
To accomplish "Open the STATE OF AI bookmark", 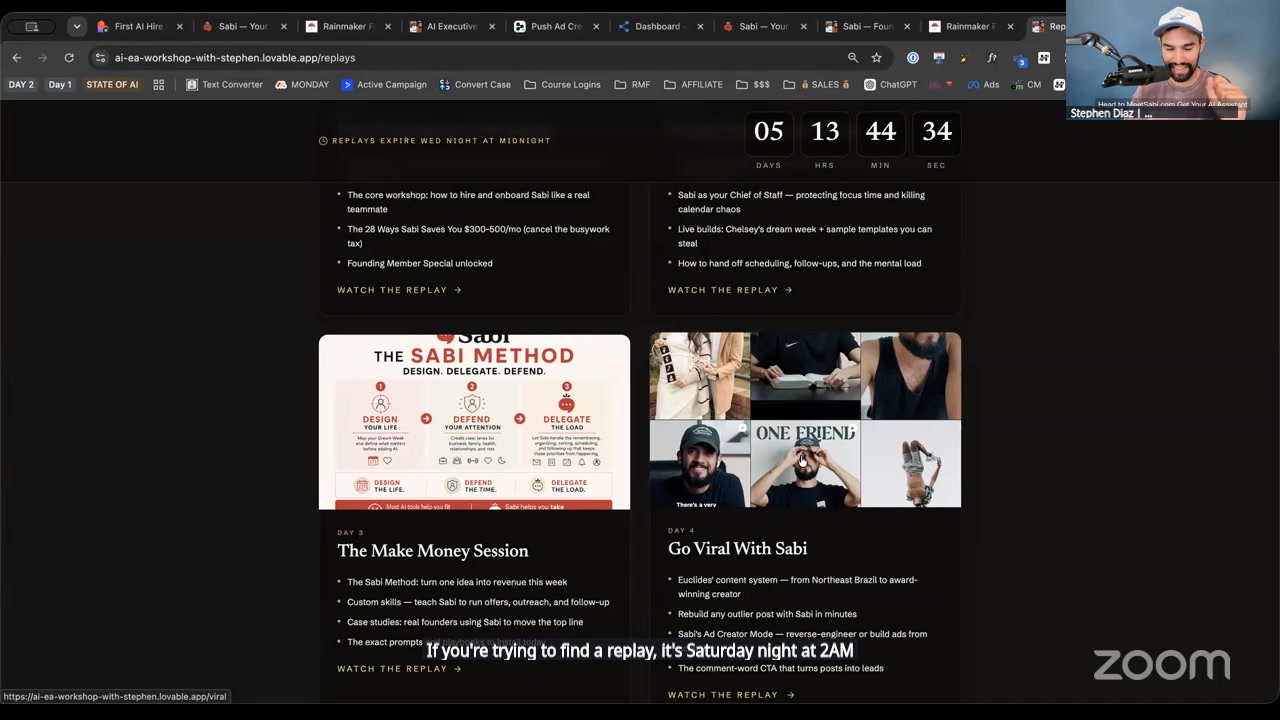I will point(112,85).
